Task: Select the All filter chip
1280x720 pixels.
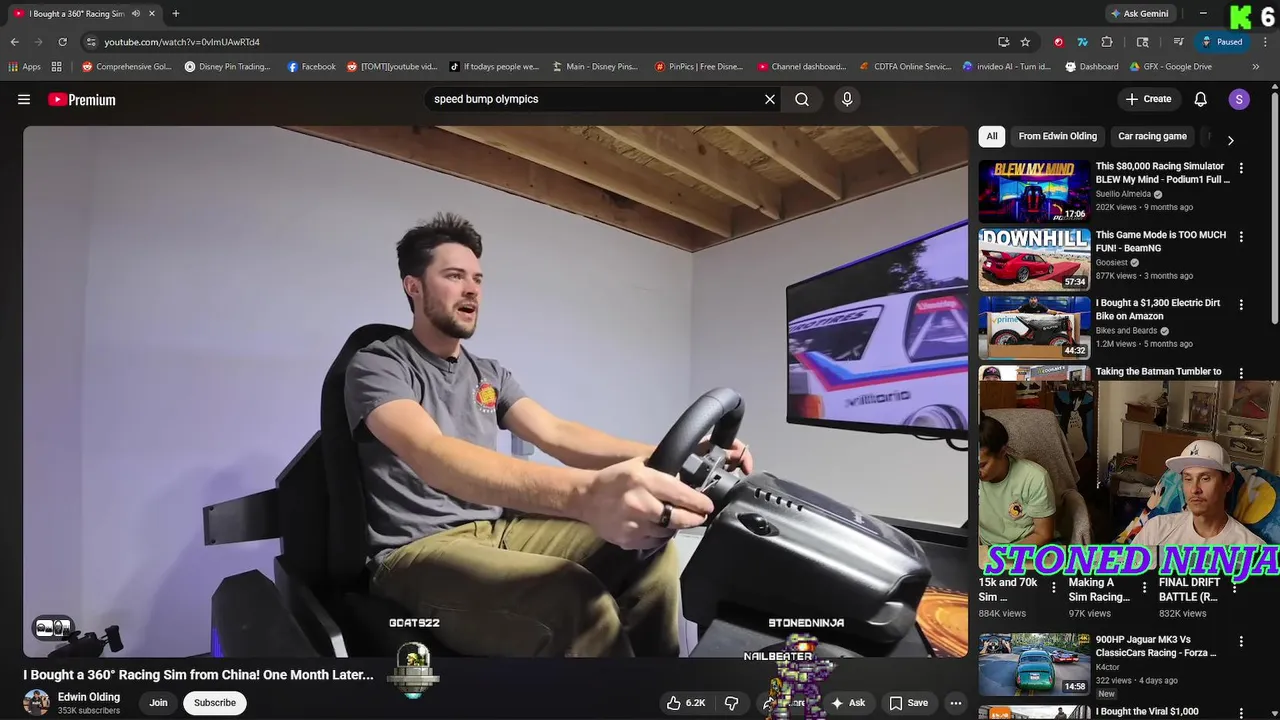Action: click(992, 136)
